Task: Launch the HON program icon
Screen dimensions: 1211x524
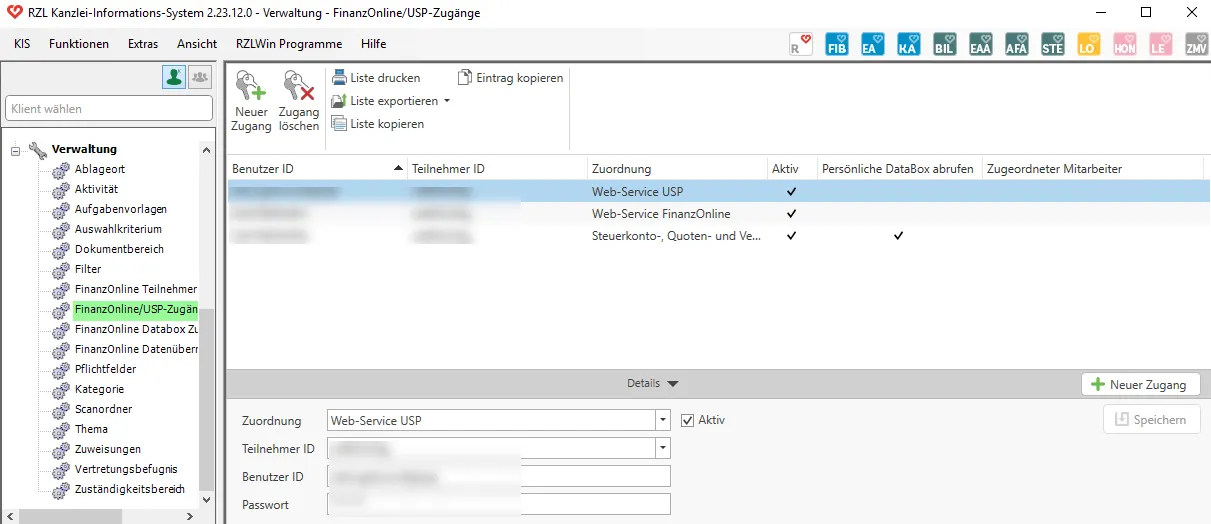Action: tap(1125, 44)
